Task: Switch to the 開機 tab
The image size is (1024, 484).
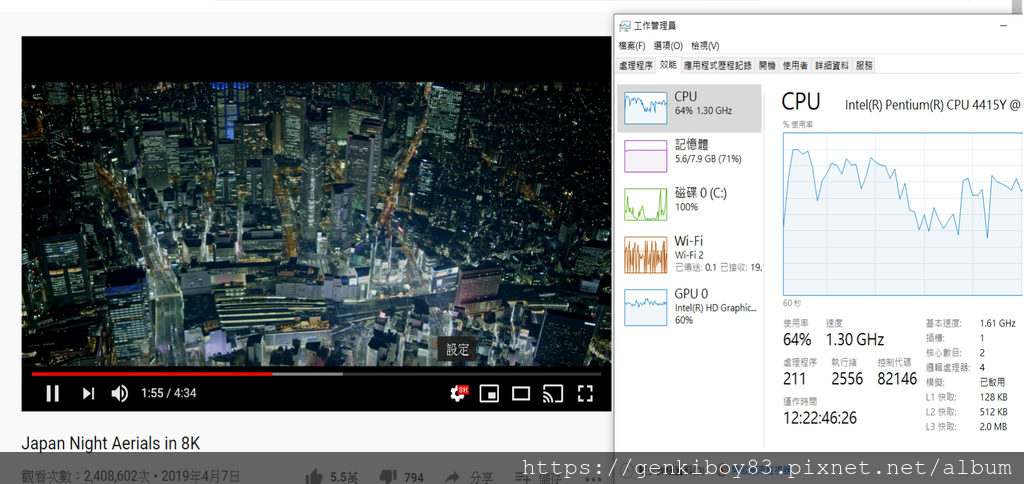Action: (x=767, y=65)
